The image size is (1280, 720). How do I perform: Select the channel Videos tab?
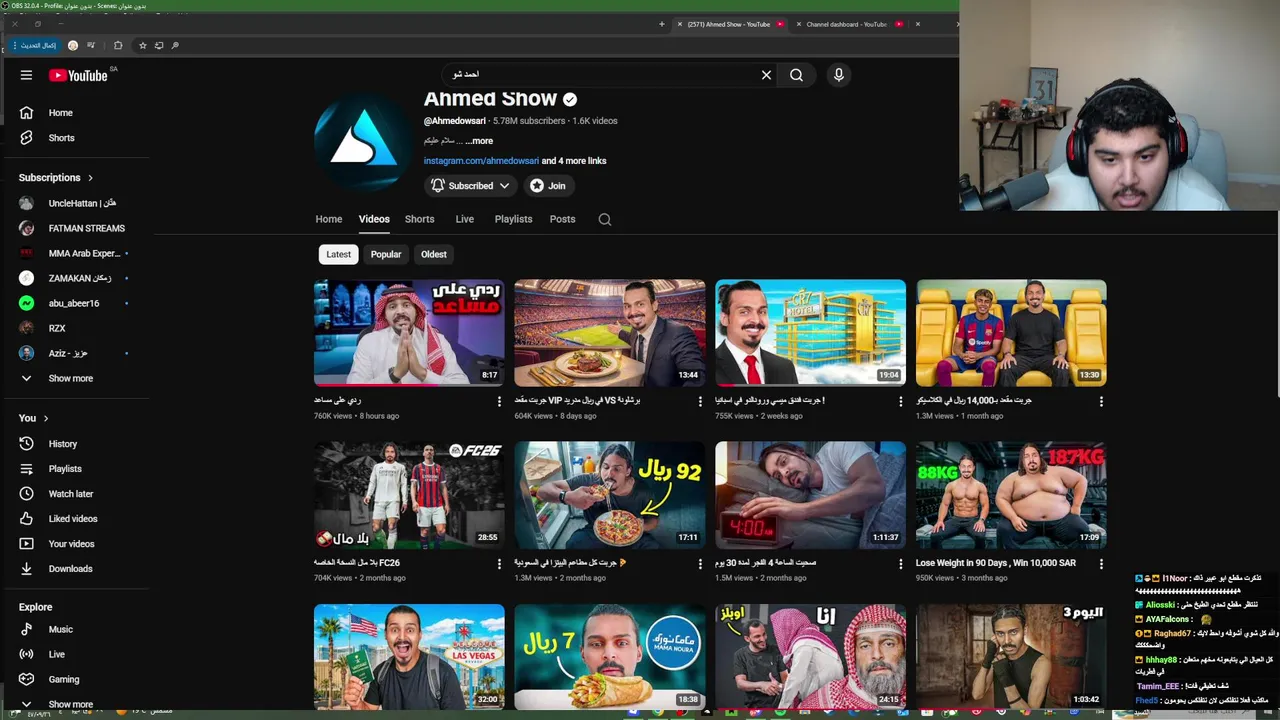(x=374, y=219)
